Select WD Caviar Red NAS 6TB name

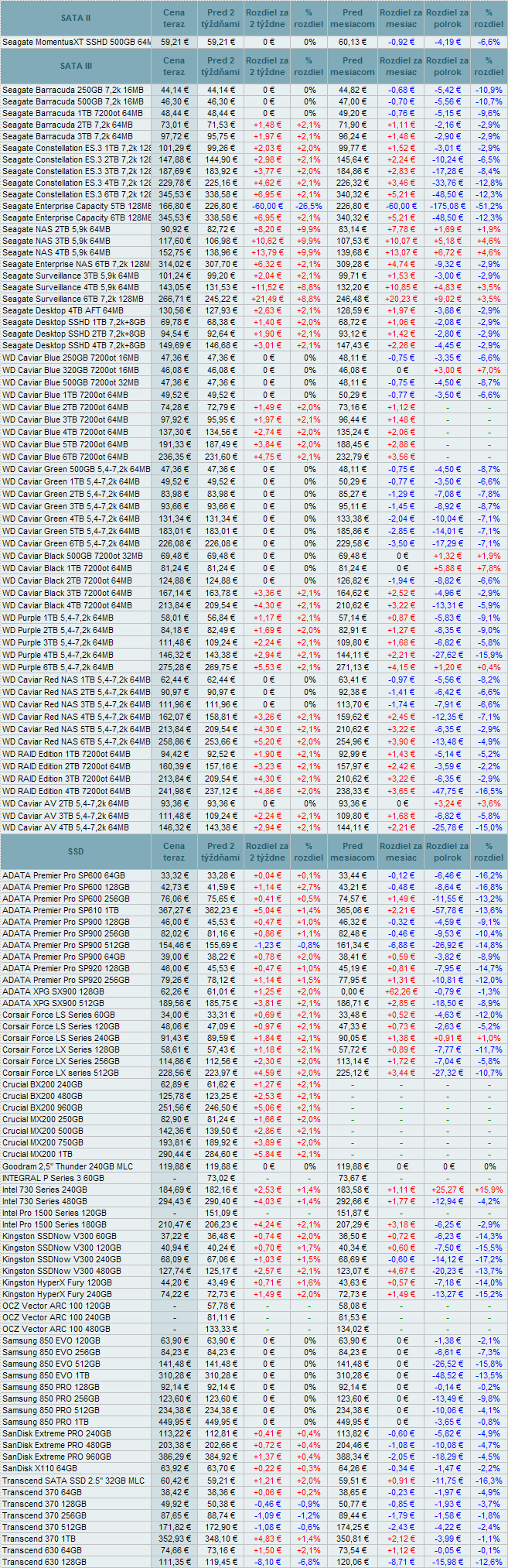(76, 741)
